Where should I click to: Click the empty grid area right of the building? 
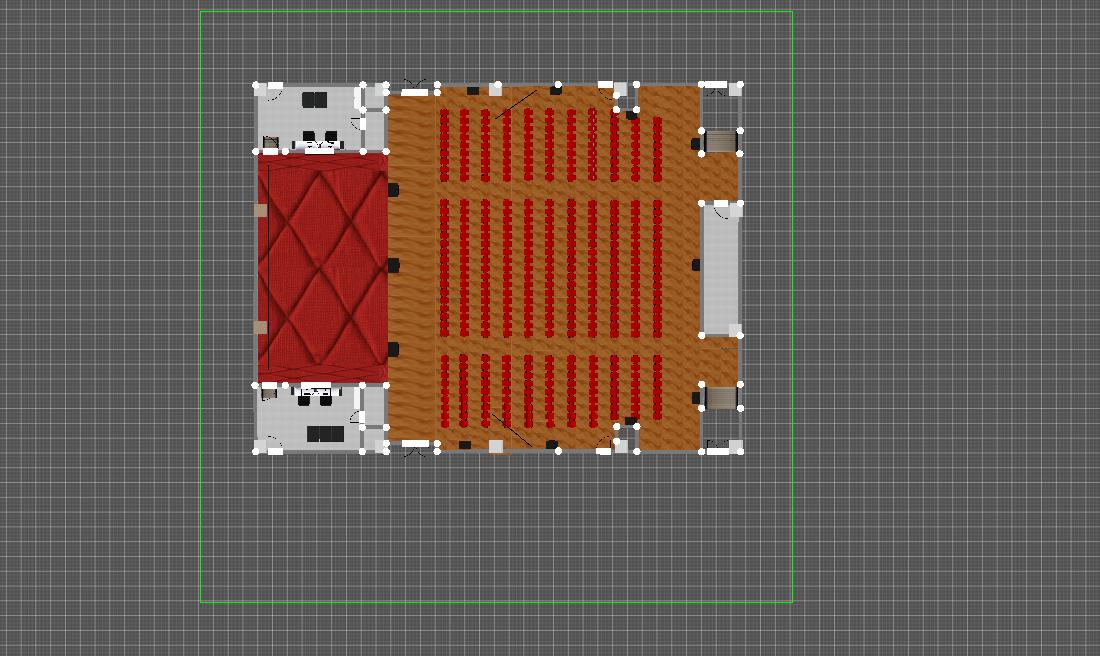click(x=940, y=300)
